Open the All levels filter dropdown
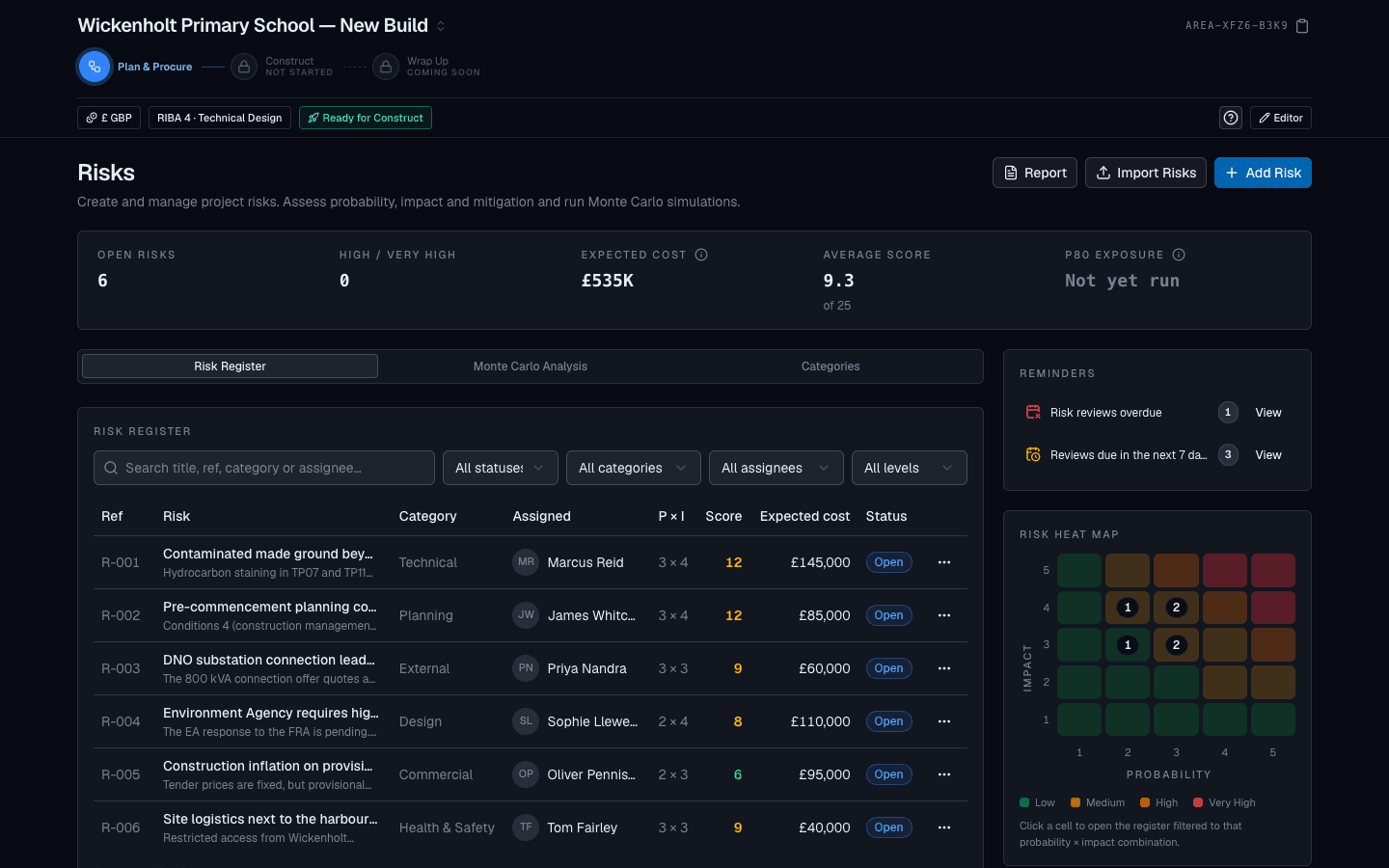Screen dimensions: 1389x868 click(910, 468)
